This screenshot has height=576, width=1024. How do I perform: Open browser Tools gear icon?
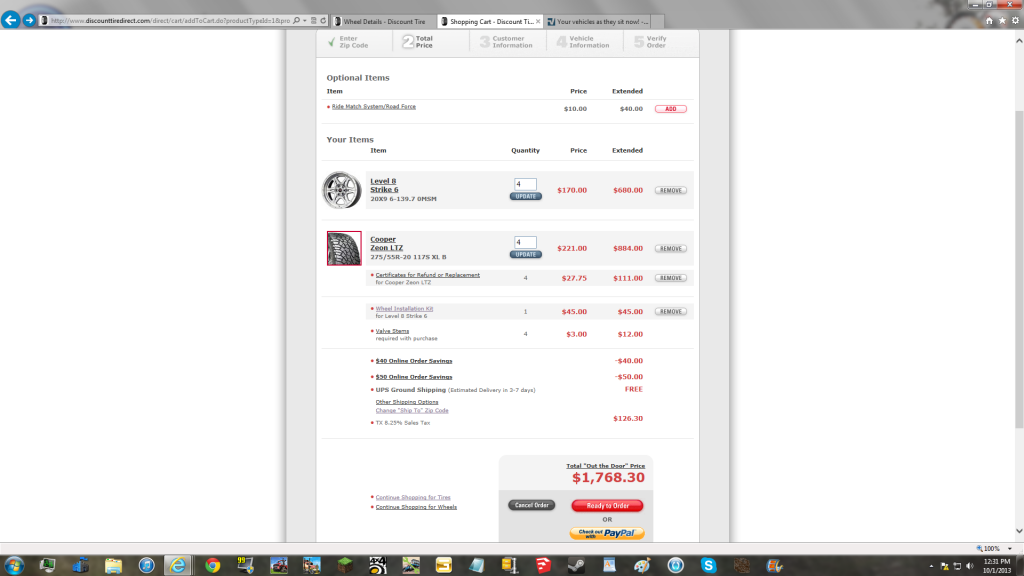click(1016, 21)
